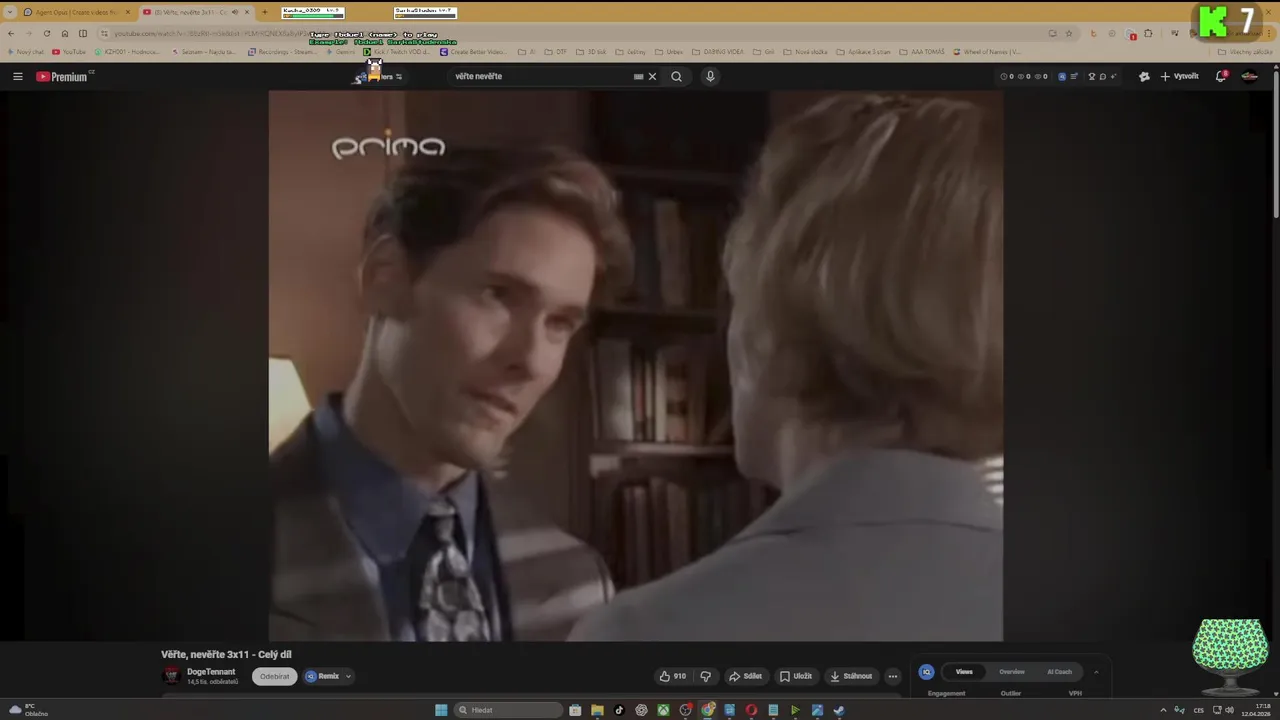Click the blue IQ extension icon in stats panel
1280x720 pixels.
pyautogui.click(x=926, y=672)
